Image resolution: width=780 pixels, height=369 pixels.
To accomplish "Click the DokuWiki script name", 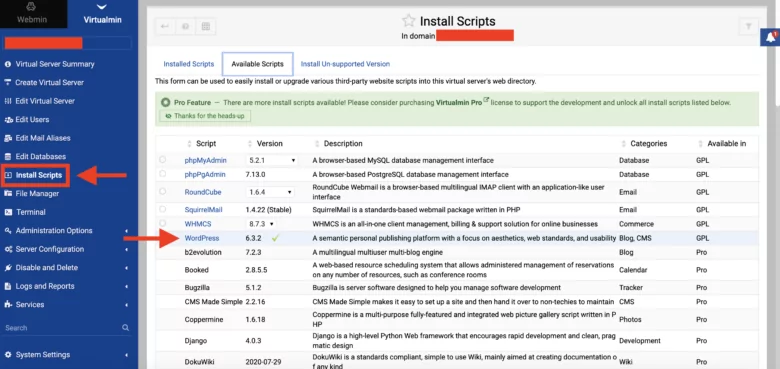I will coord(199,362).
